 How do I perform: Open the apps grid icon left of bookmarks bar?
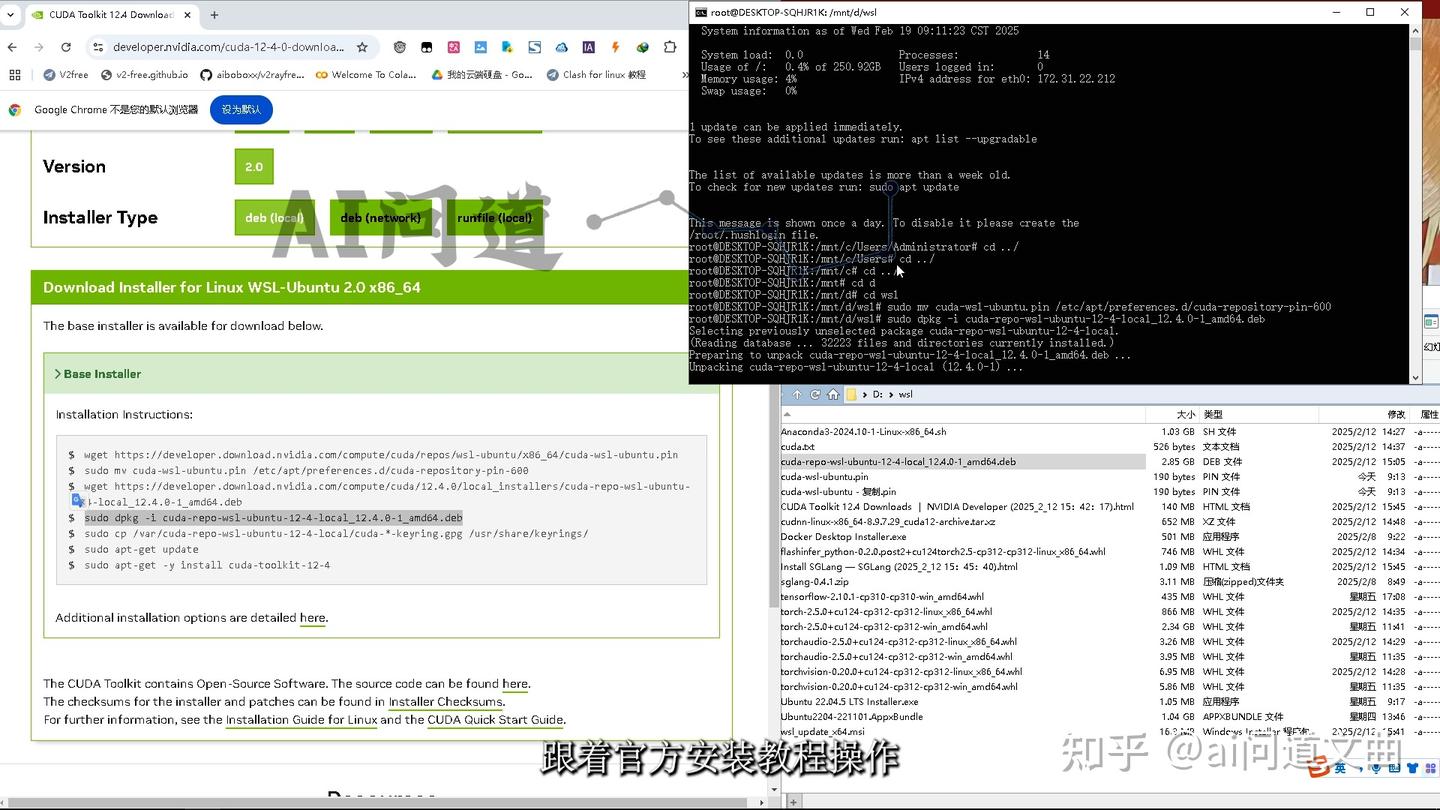click(x=14, y=74)
